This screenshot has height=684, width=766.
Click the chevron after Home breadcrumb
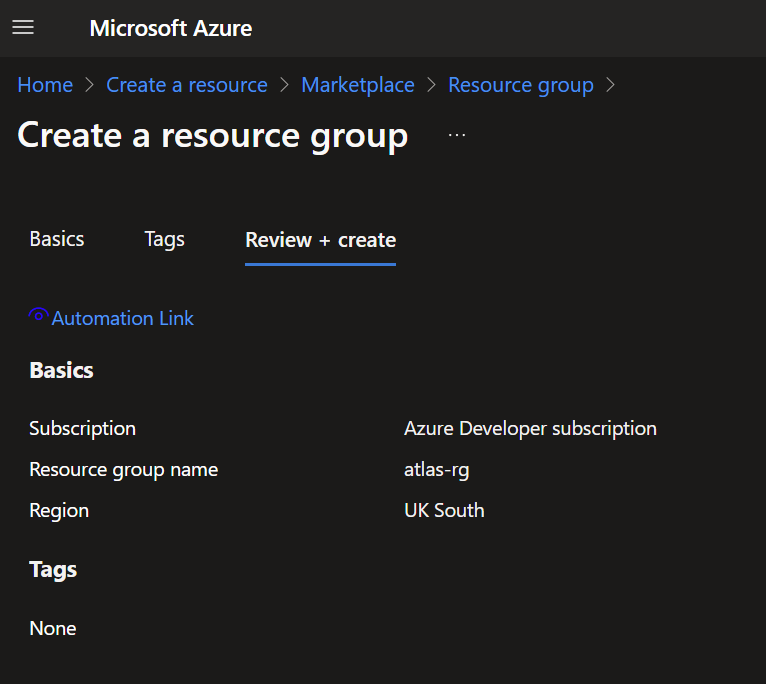[x=90, y=86]
